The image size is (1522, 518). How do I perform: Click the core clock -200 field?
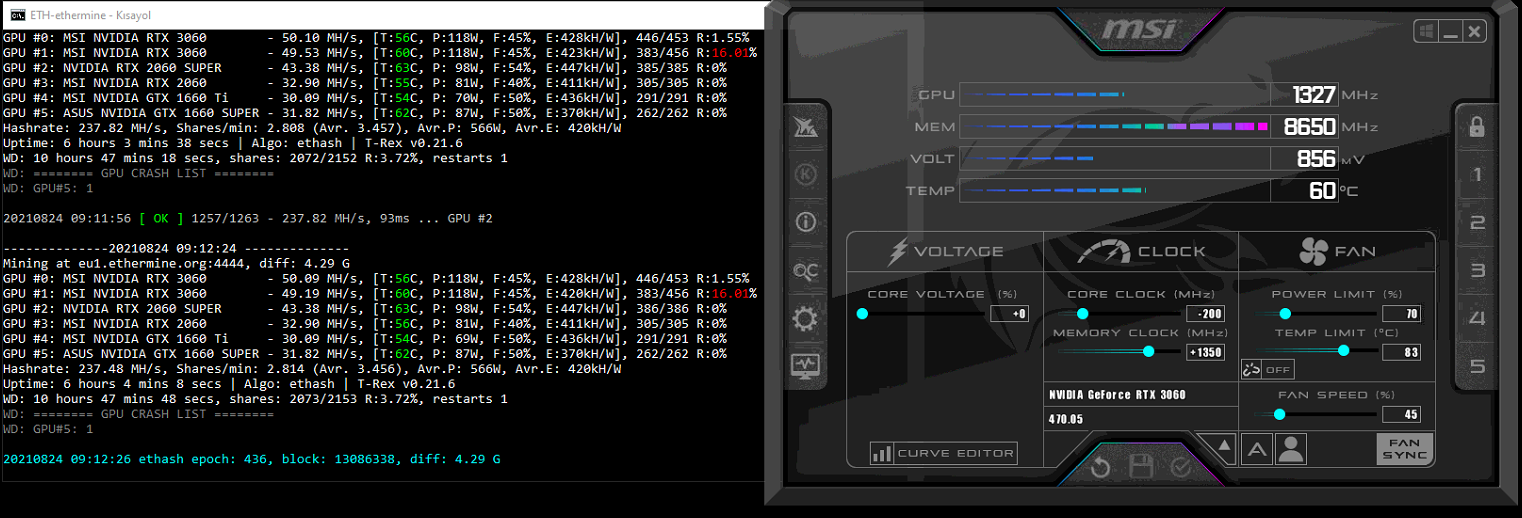[1205, 314]
